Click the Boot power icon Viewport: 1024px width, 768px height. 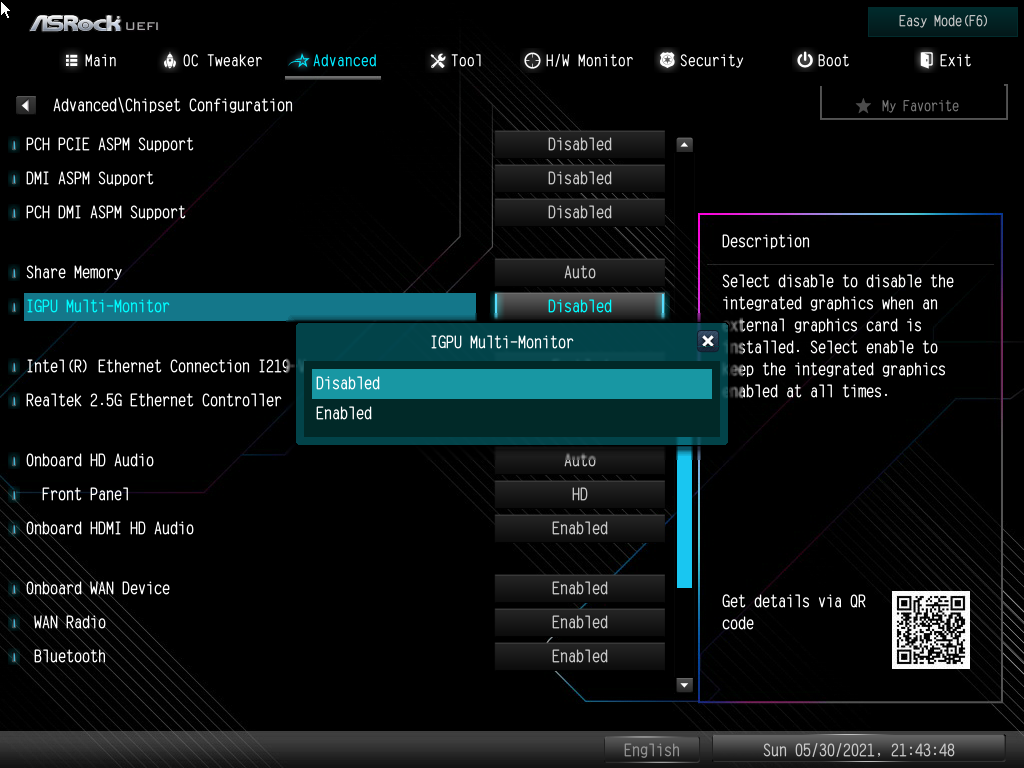coord(805,60)
